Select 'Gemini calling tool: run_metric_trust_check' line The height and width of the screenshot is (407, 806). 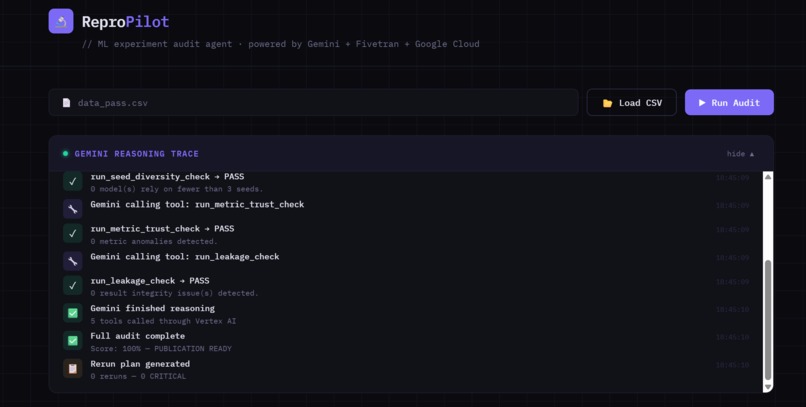pos(197,204)
